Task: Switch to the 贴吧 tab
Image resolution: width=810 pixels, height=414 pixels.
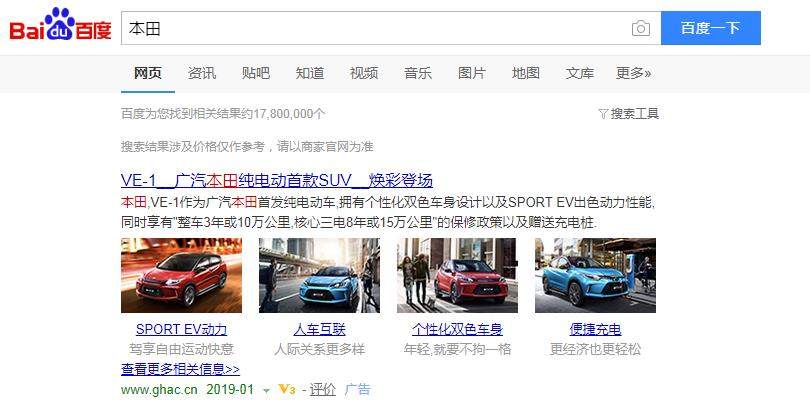Action: coord(256,73)
